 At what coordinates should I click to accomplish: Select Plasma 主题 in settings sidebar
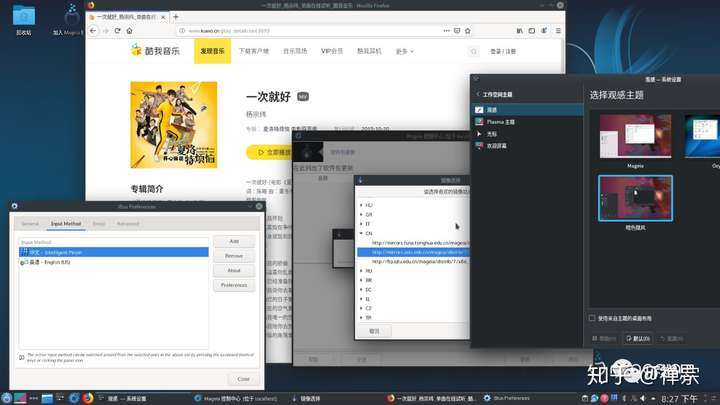coord(527,122)
